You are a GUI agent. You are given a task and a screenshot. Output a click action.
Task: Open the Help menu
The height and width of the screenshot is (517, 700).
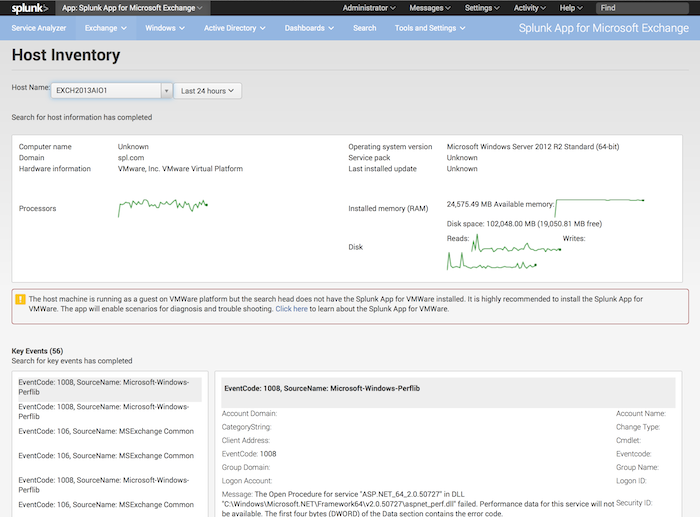pos(571,8)
